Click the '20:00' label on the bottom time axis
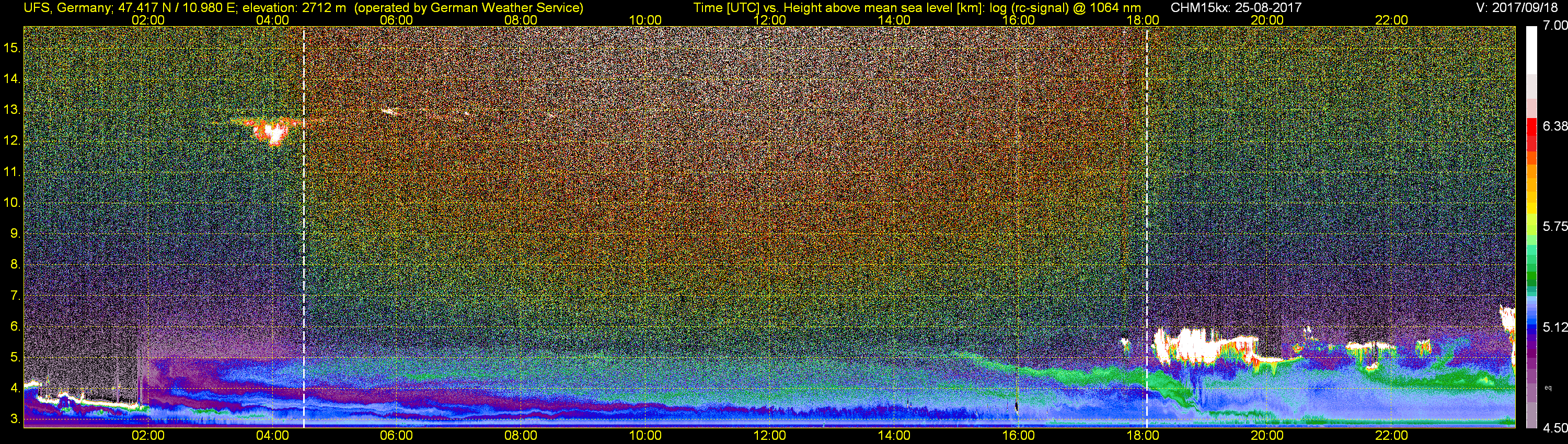Screen dimensions: 1568x444 point(1267,436)
